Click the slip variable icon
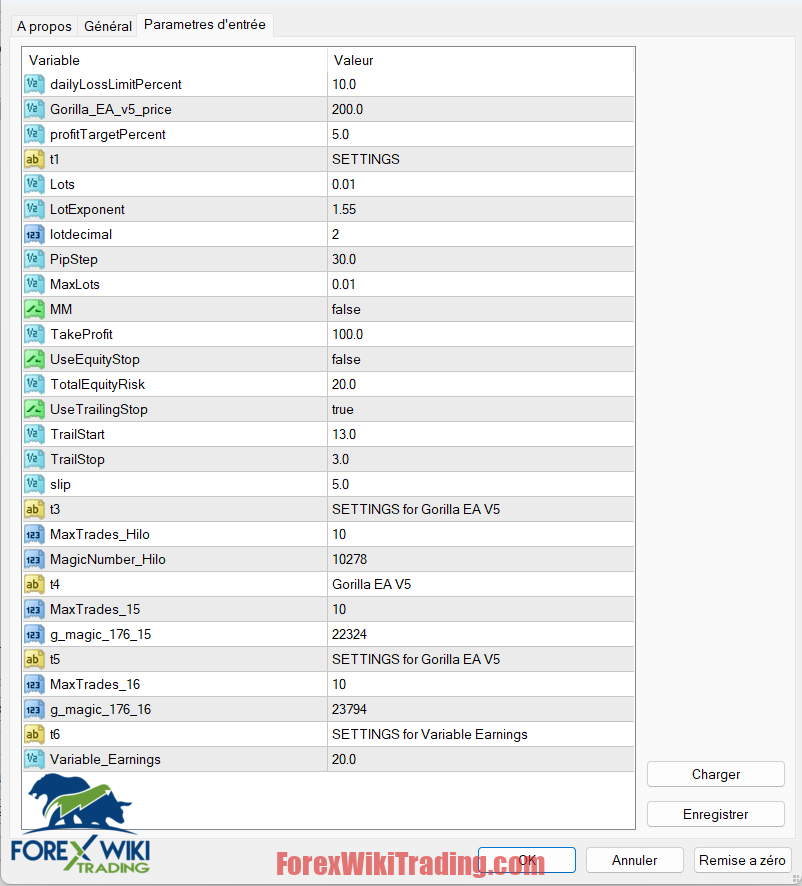The width and height of the screenshot is (802, 886). click(x=34, y=484)
